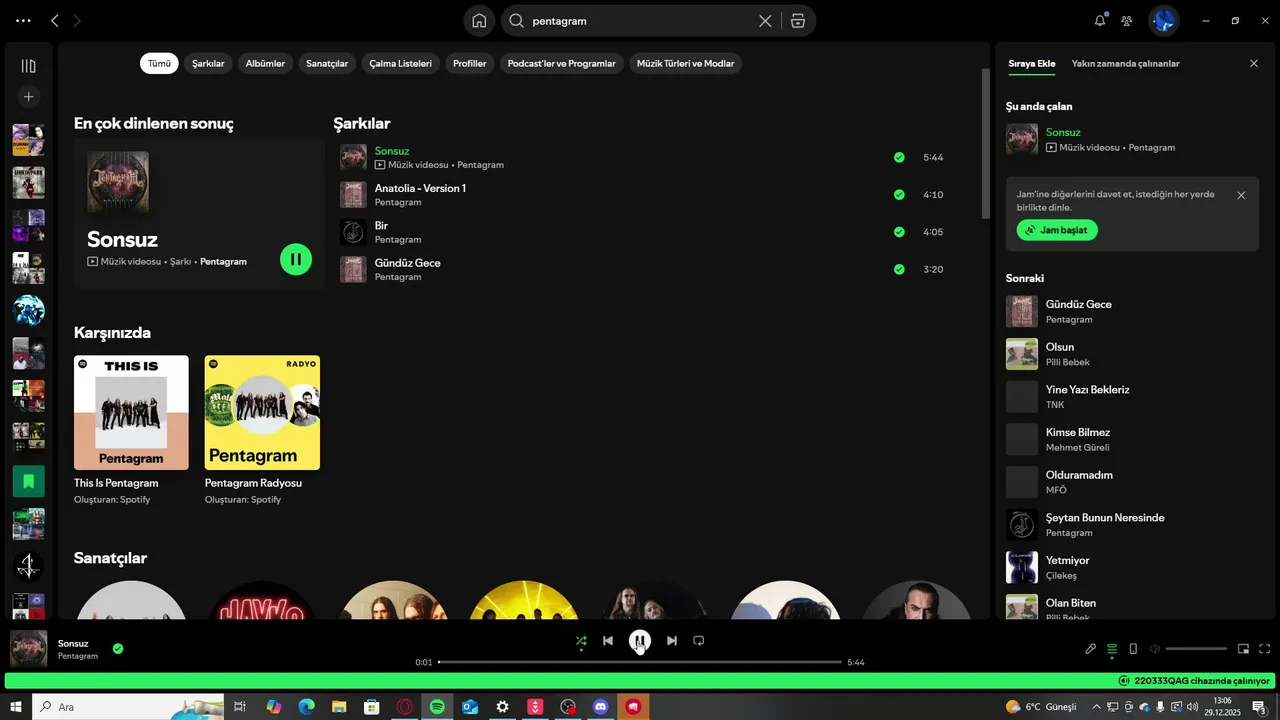The width and height of the screenshot is (1280, 720).
Task: Skip to previous track
Action: point(608,641)
